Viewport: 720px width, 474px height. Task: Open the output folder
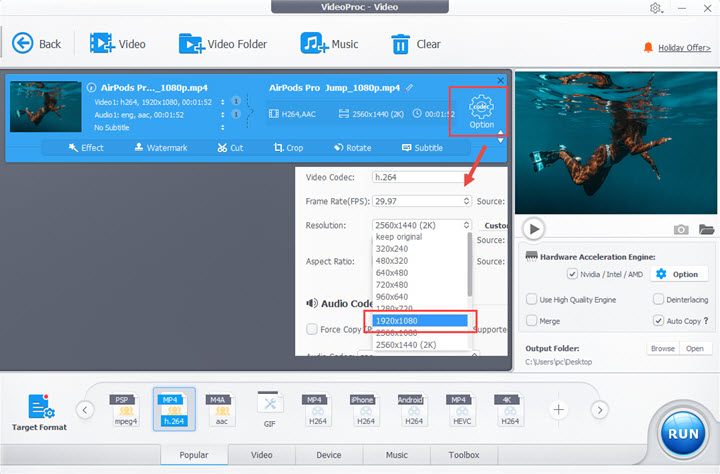[x=695, y=349]
